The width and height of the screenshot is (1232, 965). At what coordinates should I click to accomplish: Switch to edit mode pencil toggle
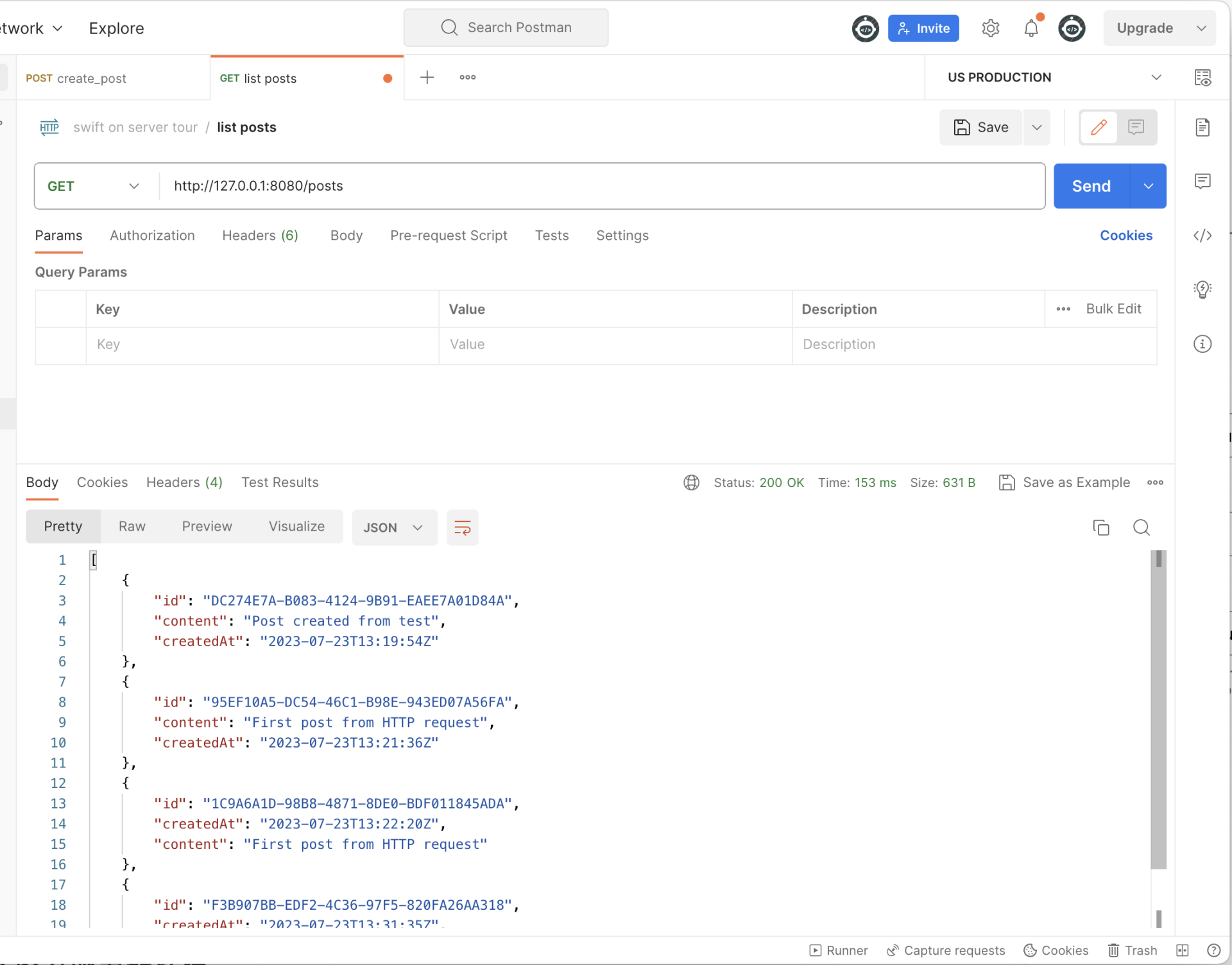1099,127
